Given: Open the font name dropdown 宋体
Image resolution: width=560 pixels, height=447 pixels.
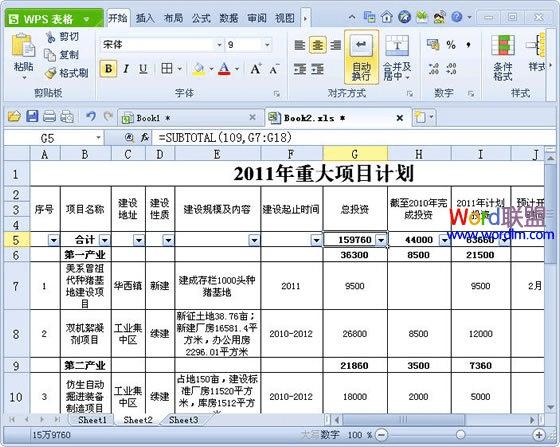Looking at the screenshot, I should (x=219, y=45).
